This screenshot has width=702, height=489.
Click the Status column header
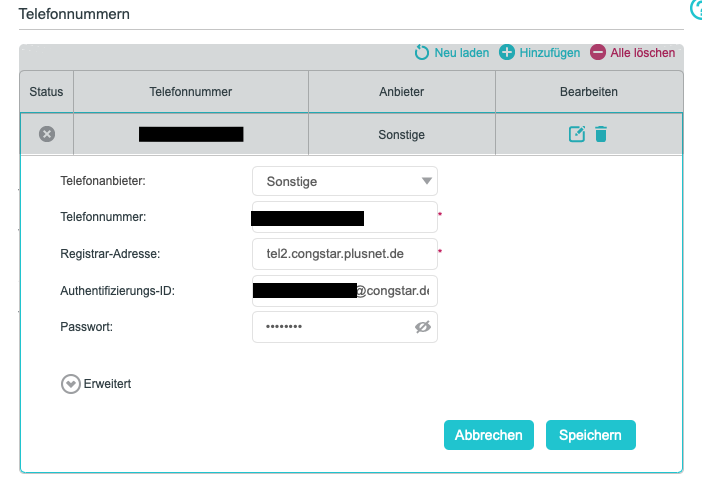click(x=46, y=92)
